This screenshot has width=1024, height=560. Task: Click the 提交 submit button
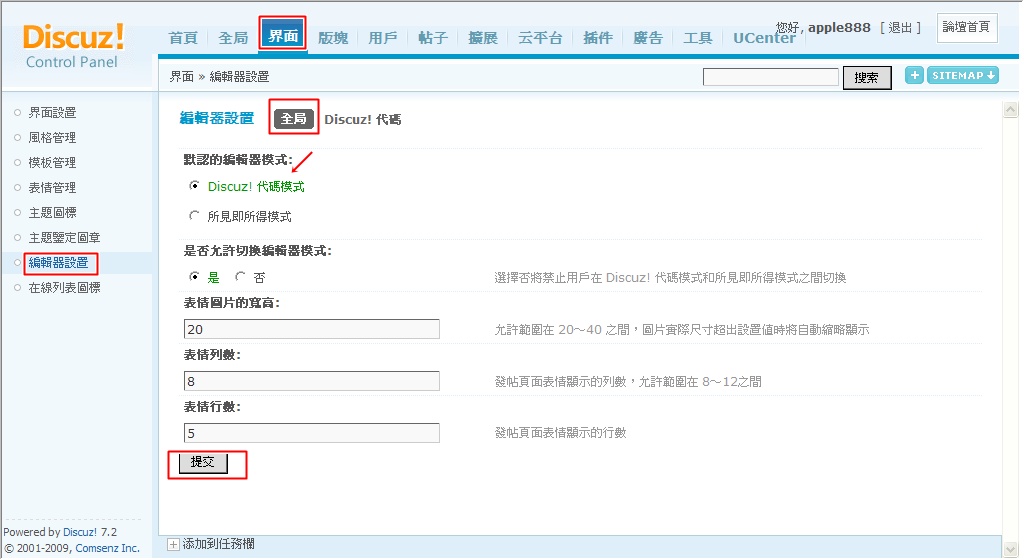coord(203,463)
